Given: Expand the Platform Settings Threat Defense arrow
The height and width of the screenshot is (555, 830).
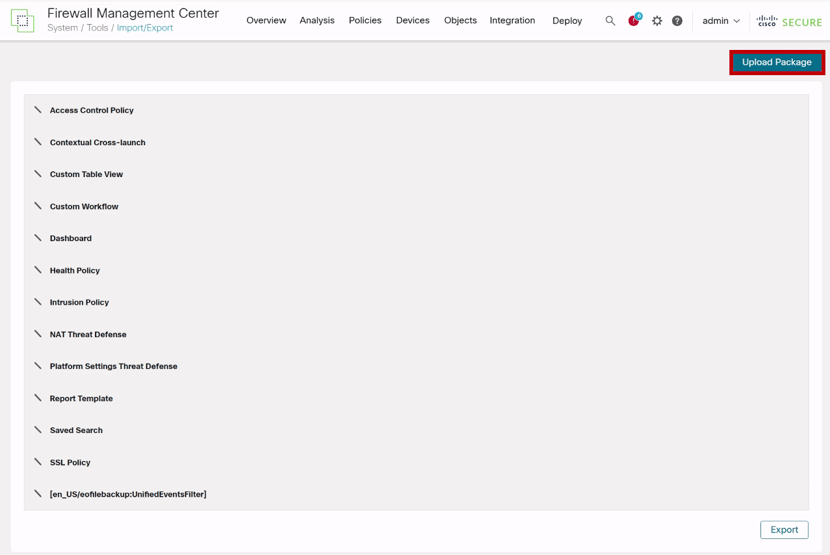Looking at the screenshot, I should click(x=38, y=366).
